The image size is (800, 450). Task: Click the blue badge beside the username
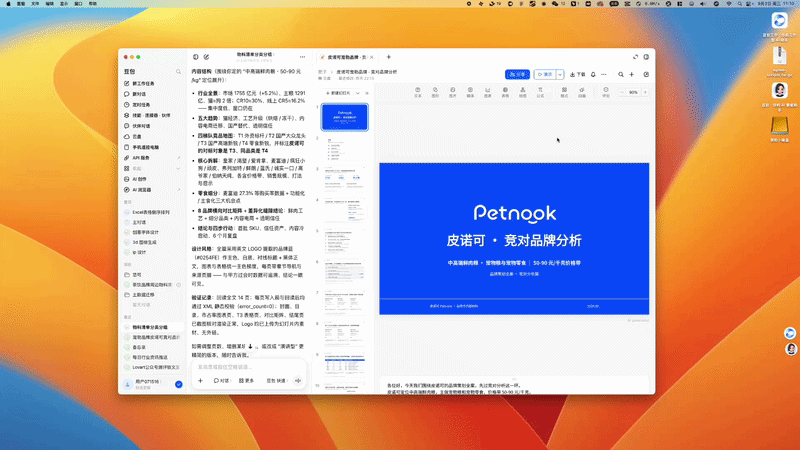click(x=179, y=384)
